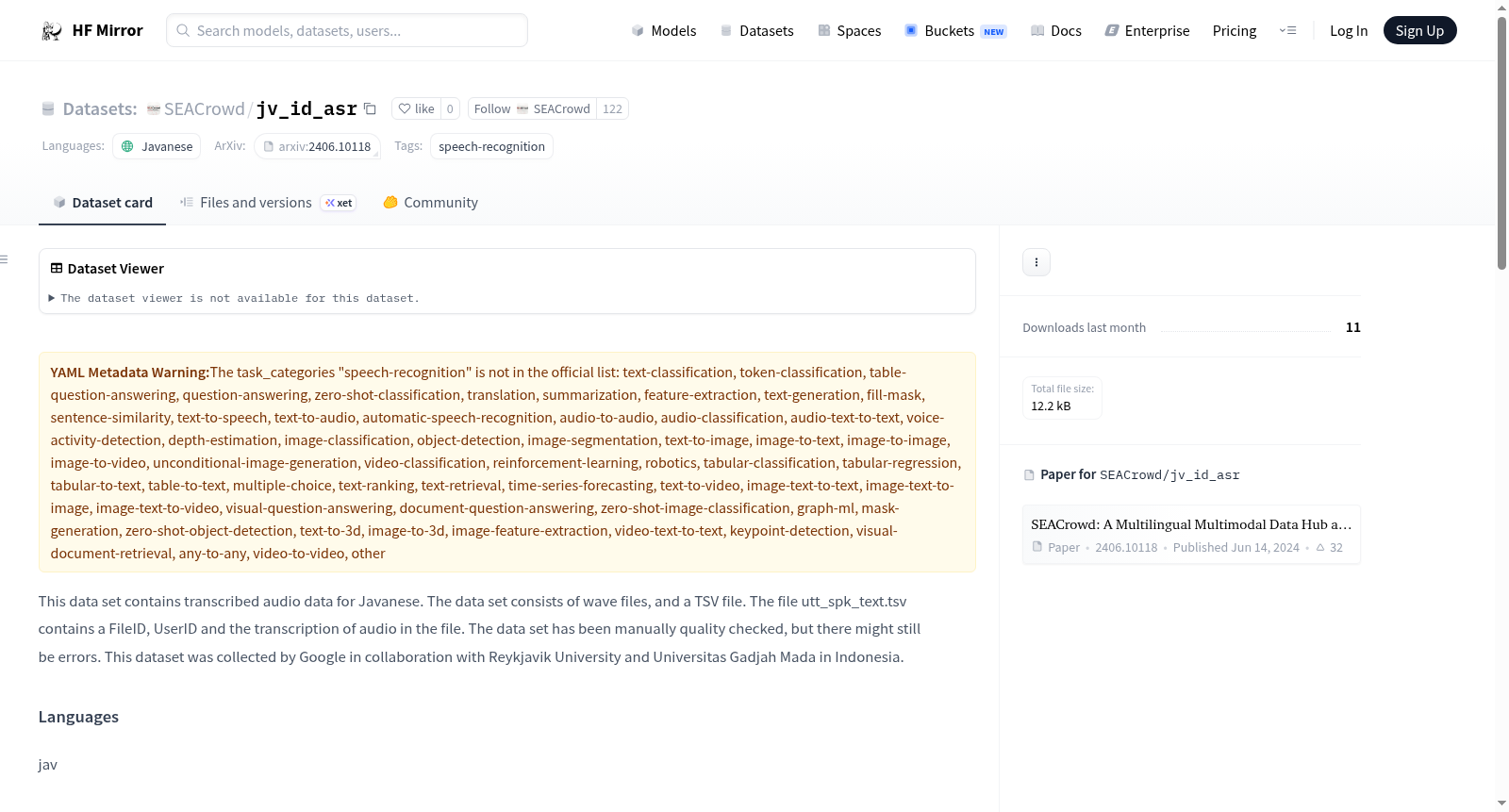Click the Datasets stack icon near title
Image resolution: width=1509 pixels, height=812 pixels.
48,109
